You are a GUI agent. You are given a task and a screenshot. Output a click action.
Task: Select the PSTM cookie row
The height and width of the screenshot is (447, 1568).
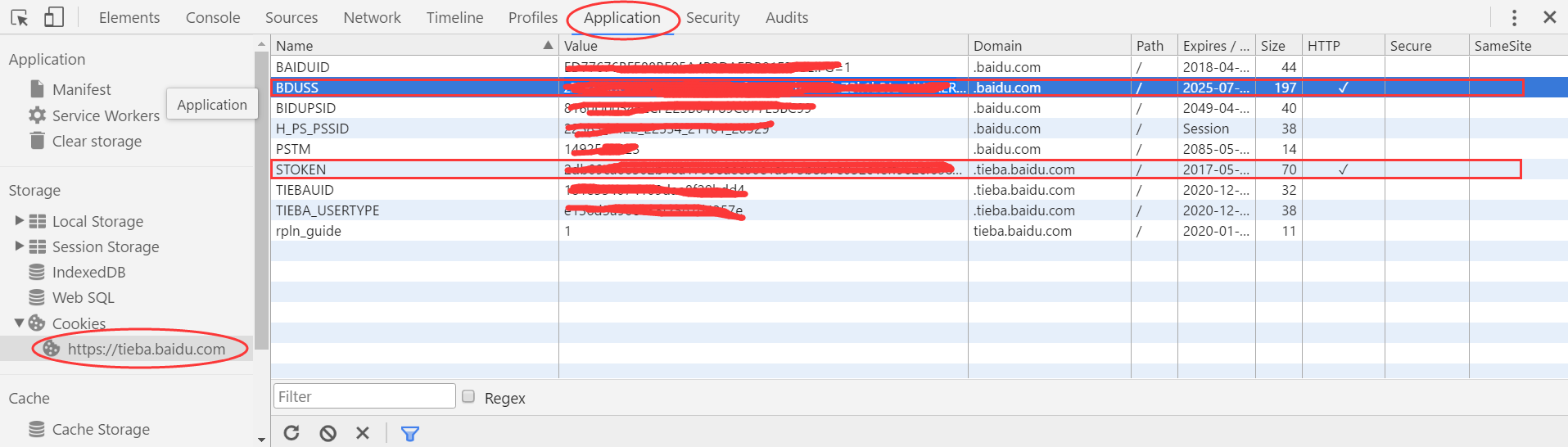(919, 149)
